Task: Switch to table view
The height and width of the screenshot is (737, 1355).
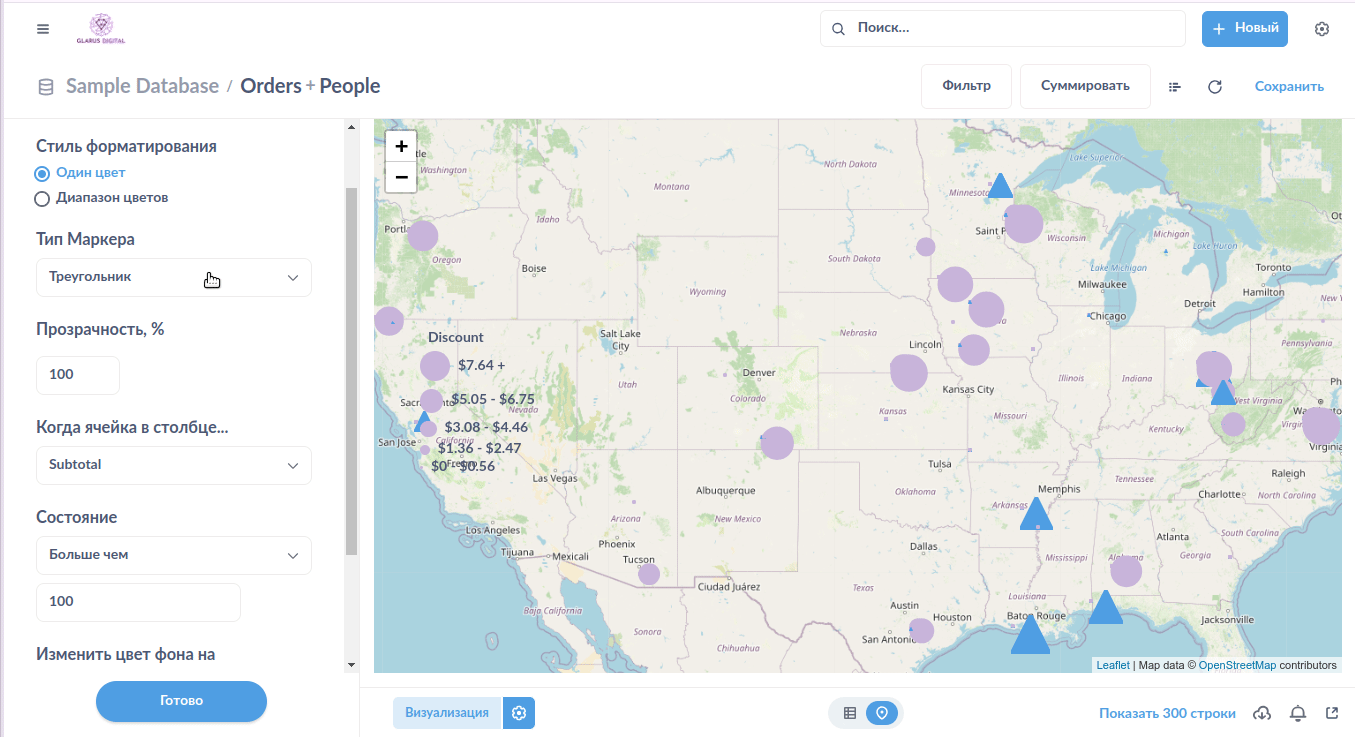Action: 850,713
